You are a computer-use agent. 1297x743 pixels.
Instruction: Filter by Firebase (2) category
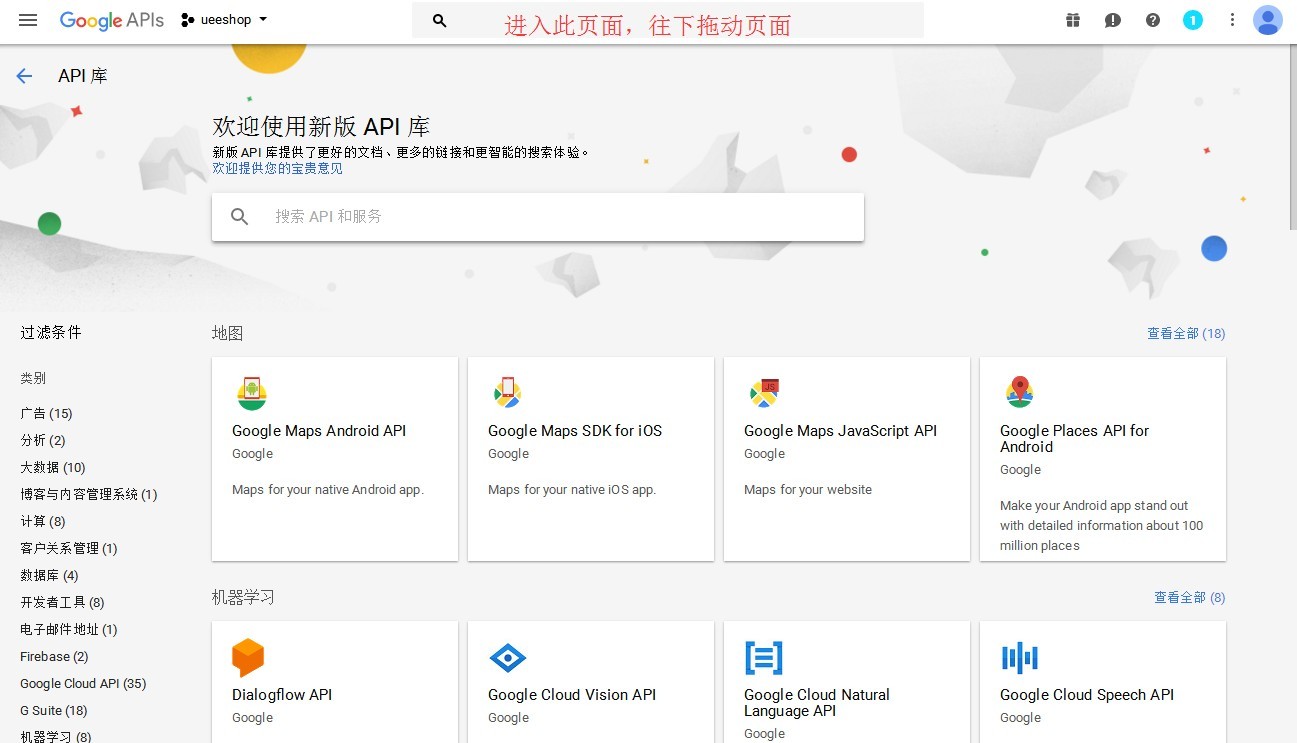(x=54, y=656)
